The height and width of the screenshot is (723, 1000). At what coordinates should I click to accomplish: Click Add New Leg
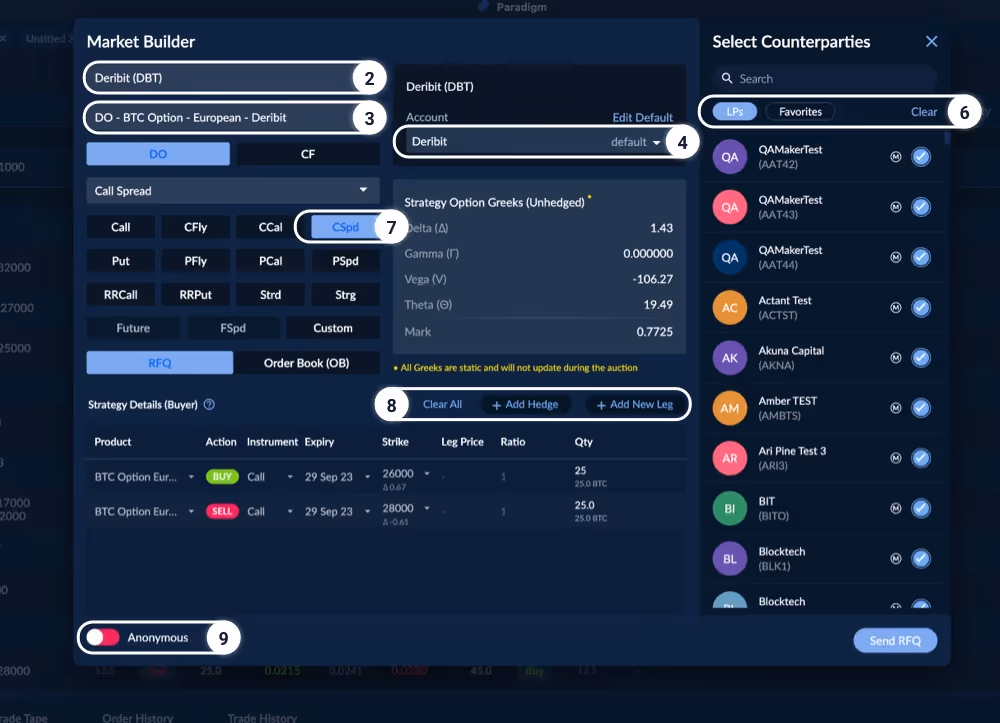tap(635, 404)
